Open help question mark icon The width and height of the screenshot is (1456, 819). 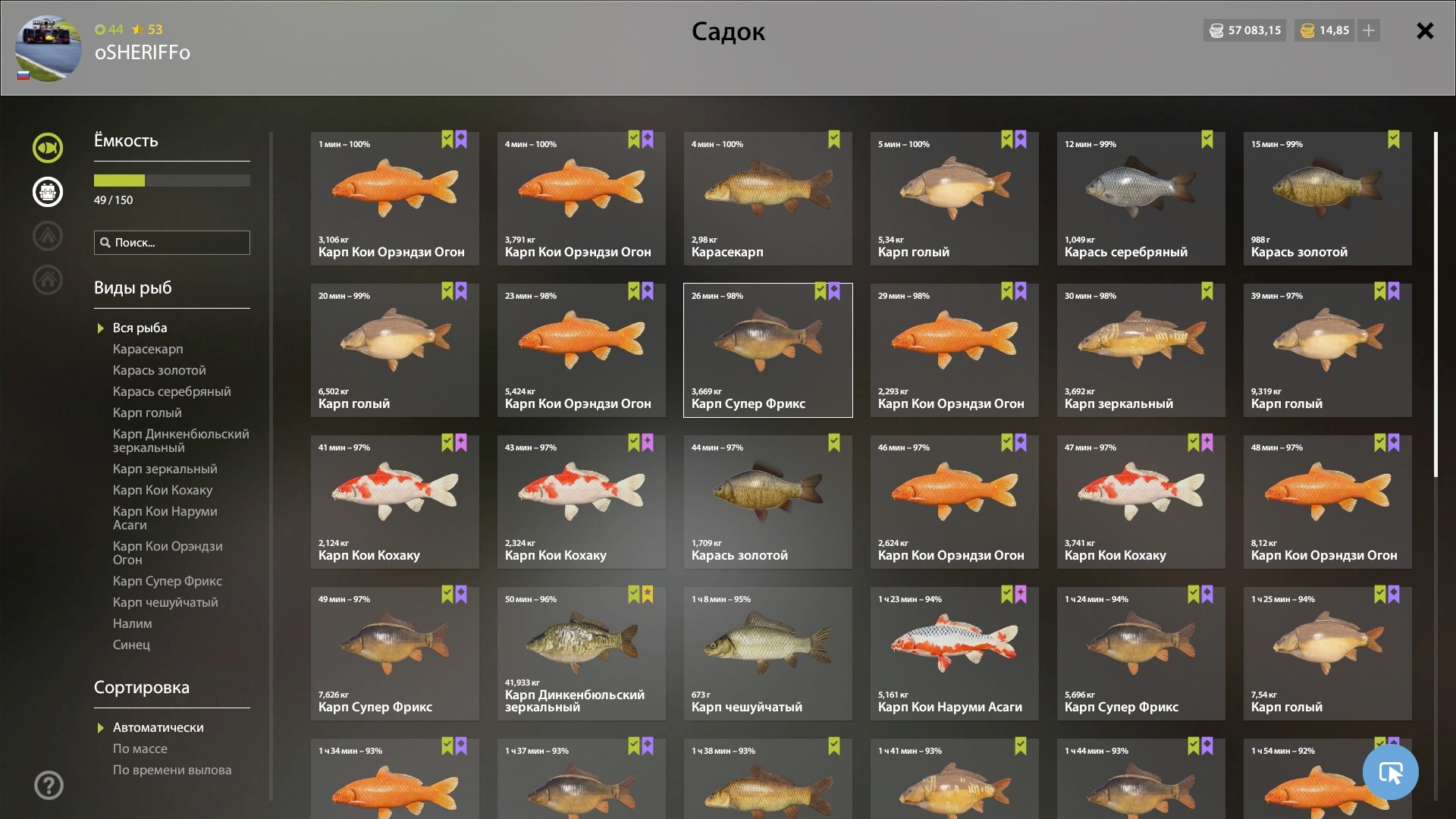coord(49,785)
